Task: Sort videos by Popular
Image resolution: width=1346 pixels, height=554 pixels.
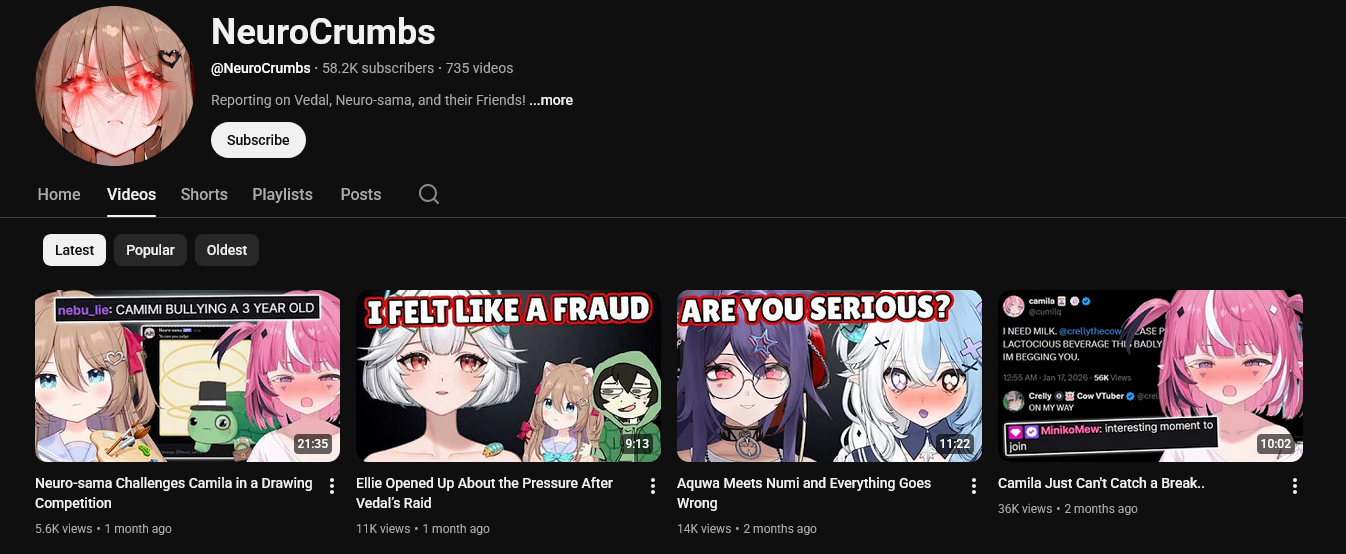Action: coord(150,250)
